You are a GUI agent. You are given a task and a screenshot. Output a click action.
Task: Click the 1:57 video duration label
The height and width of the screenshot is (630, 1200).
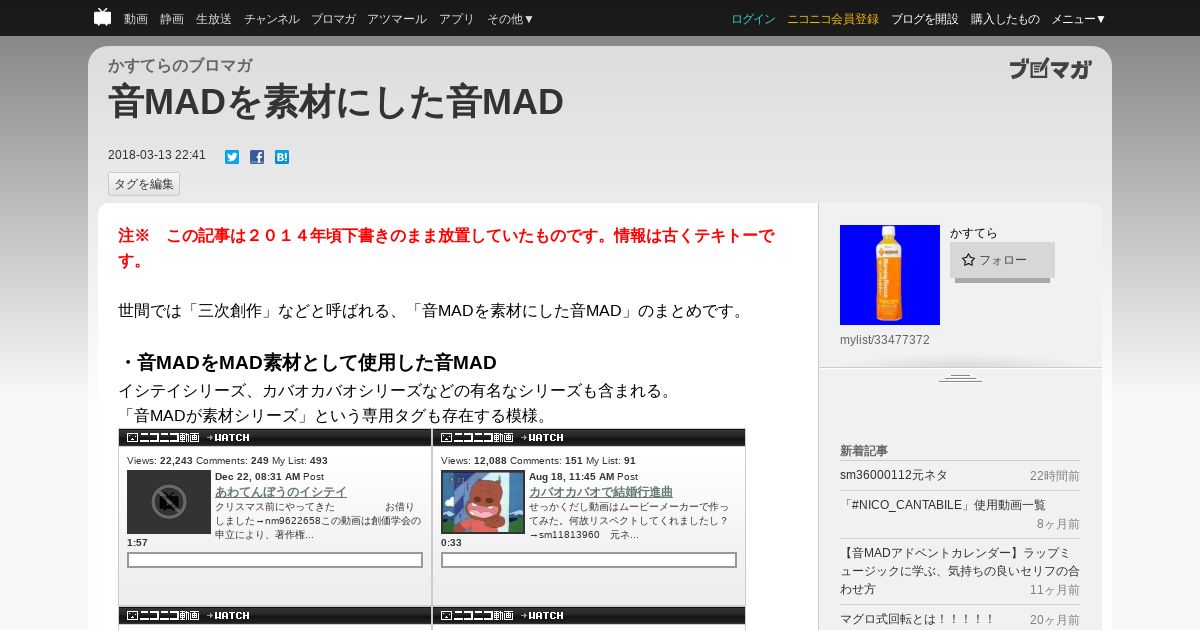[137, 542]
